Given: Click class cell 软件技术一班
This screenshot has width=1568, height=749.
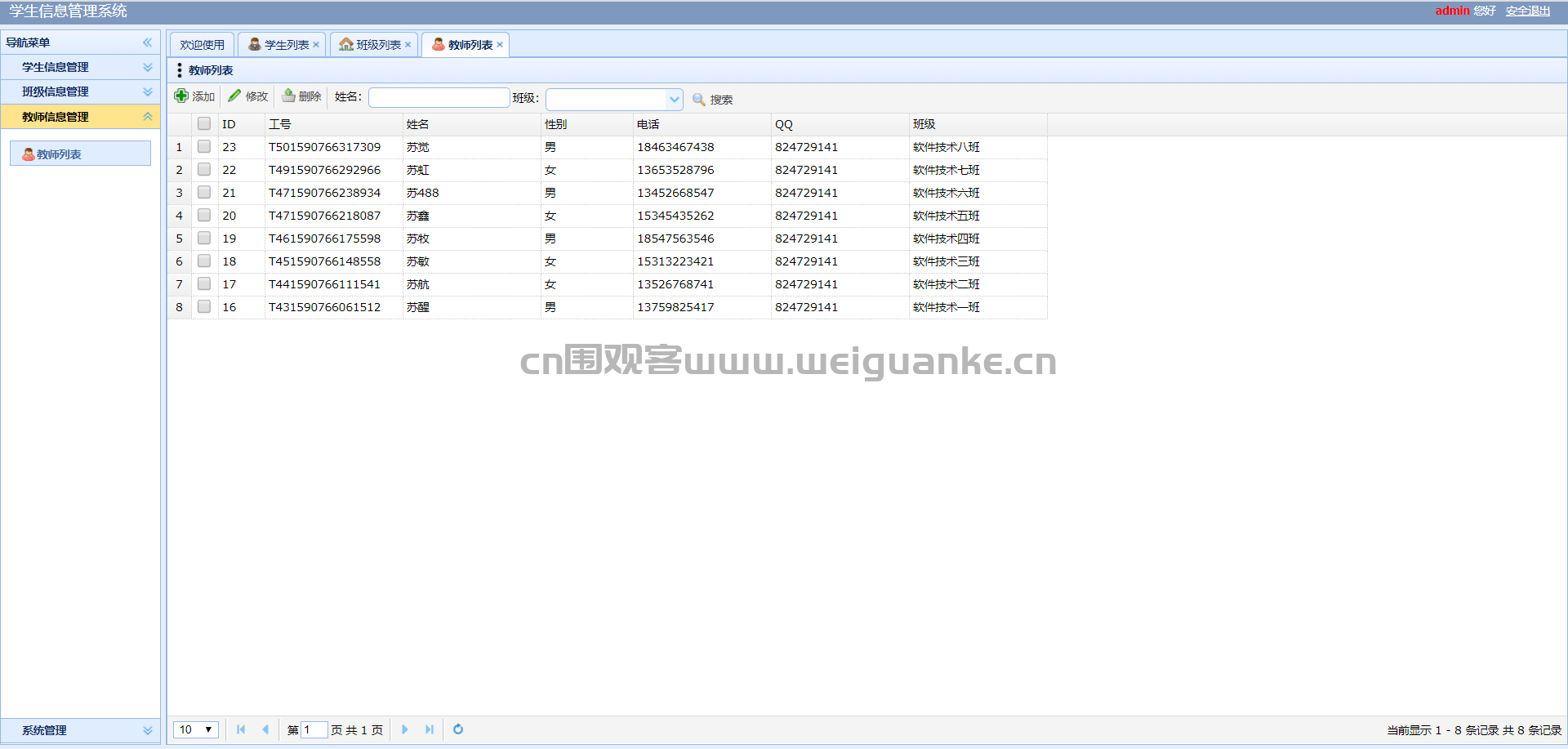Looking at the screenshot, I should 947,307.
